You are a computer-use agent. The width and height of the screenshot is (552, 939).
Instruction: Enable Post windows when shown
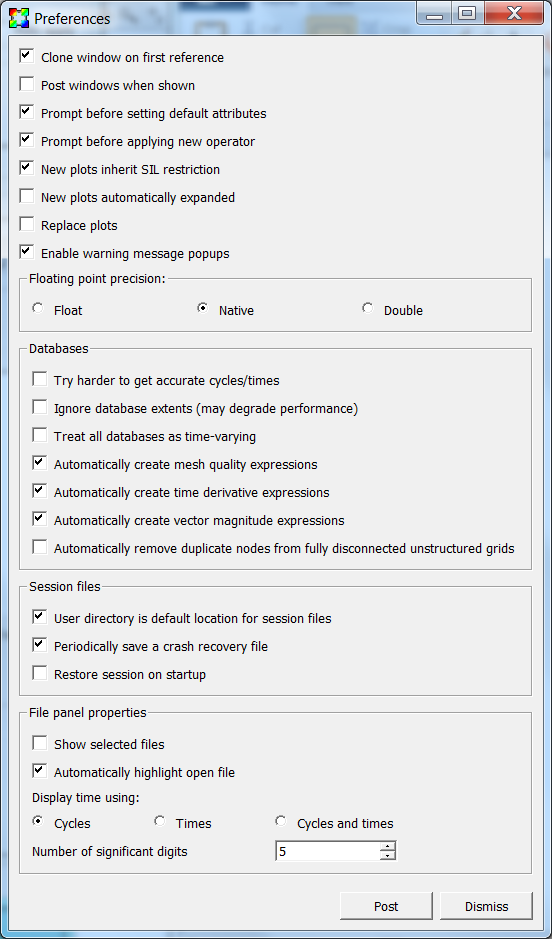point(27,84)
